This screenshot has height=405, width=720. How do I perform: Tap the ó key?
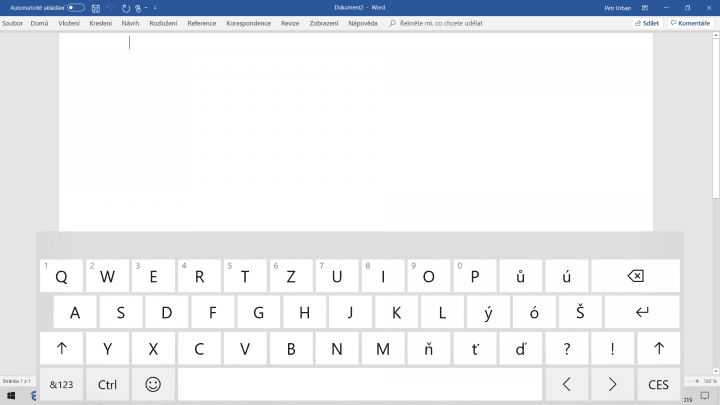[534, 312]
